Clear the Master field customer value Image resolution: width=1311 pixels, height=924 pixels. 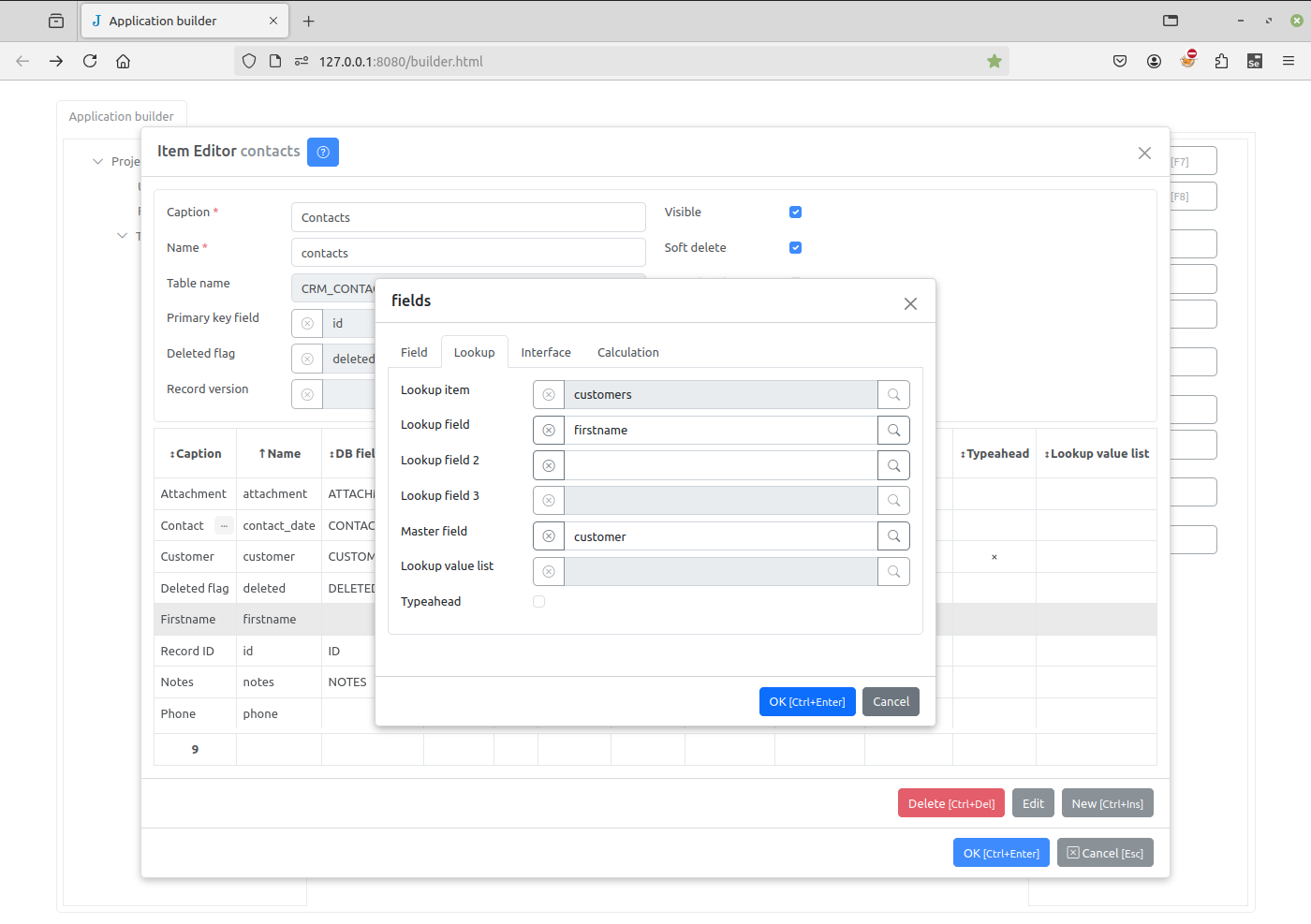tap(549, 536)
